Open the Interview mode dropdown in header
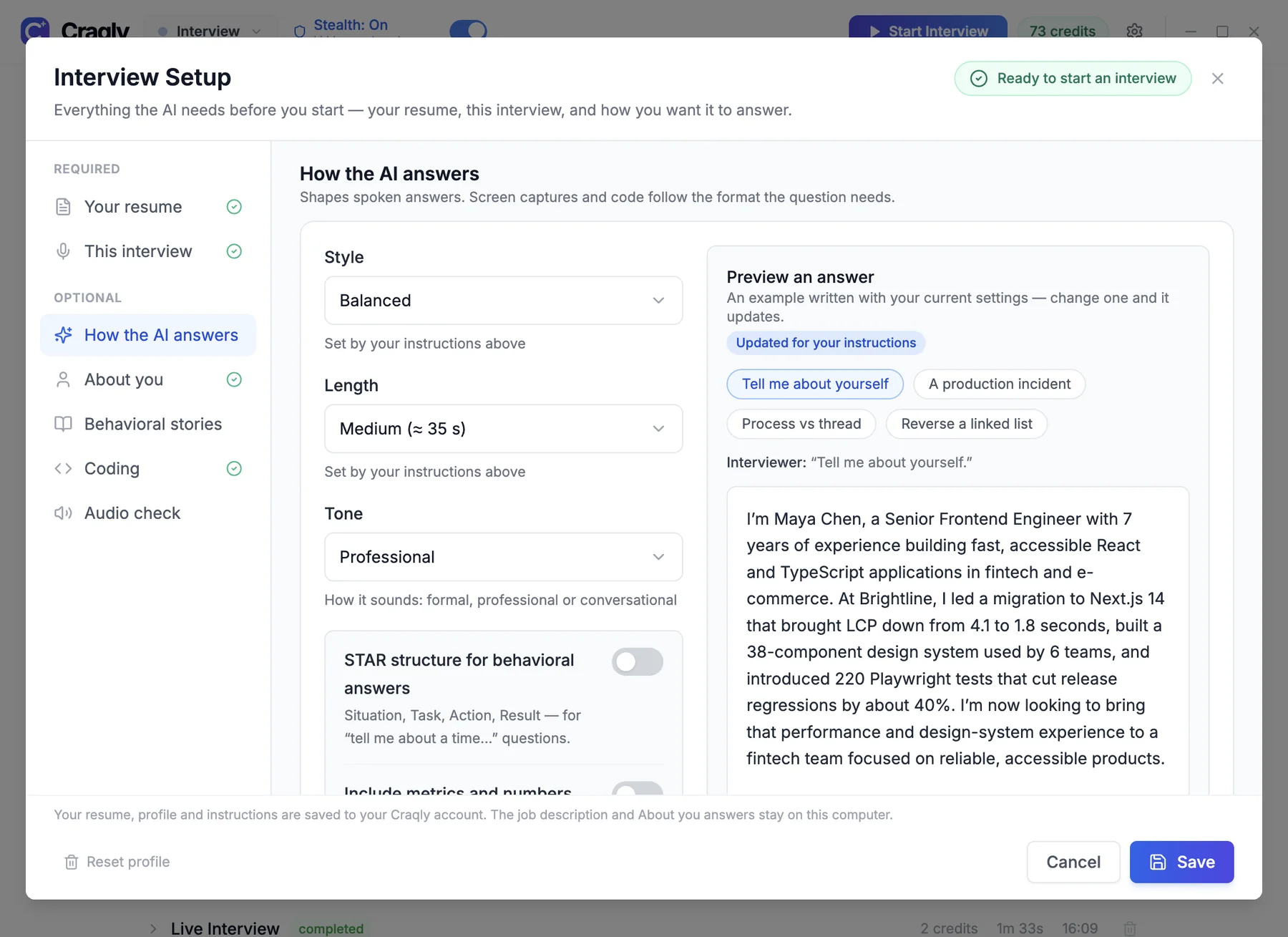 tap(210, 31)
